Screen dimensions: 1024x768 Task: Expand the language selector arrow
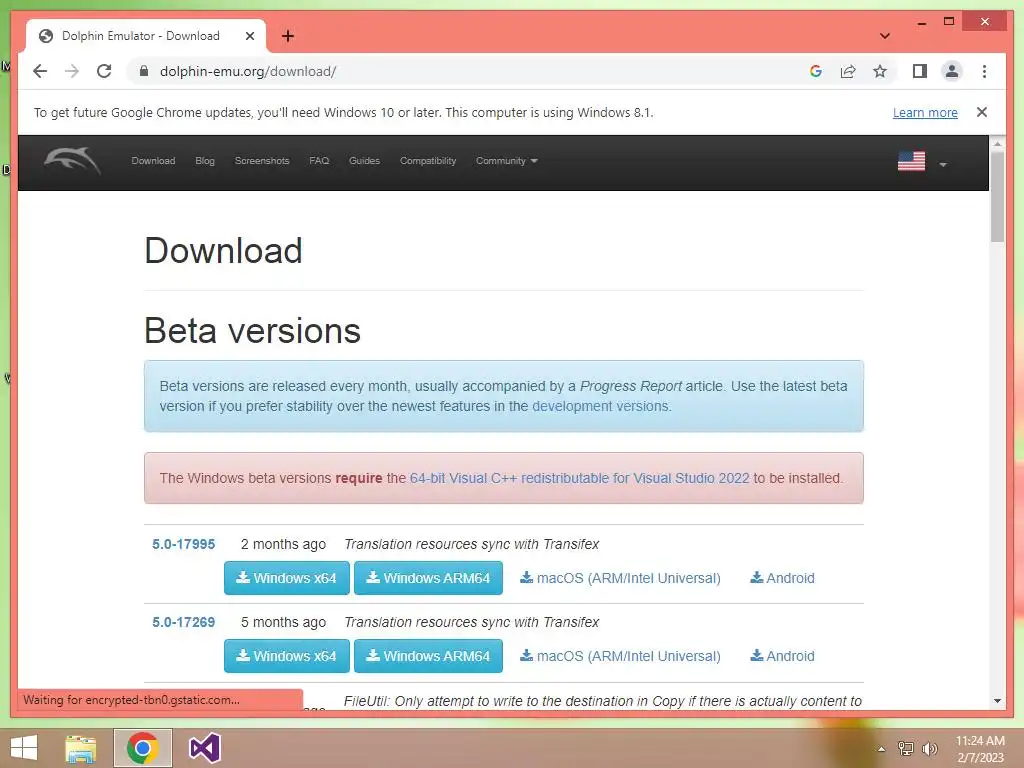(943, 165)
